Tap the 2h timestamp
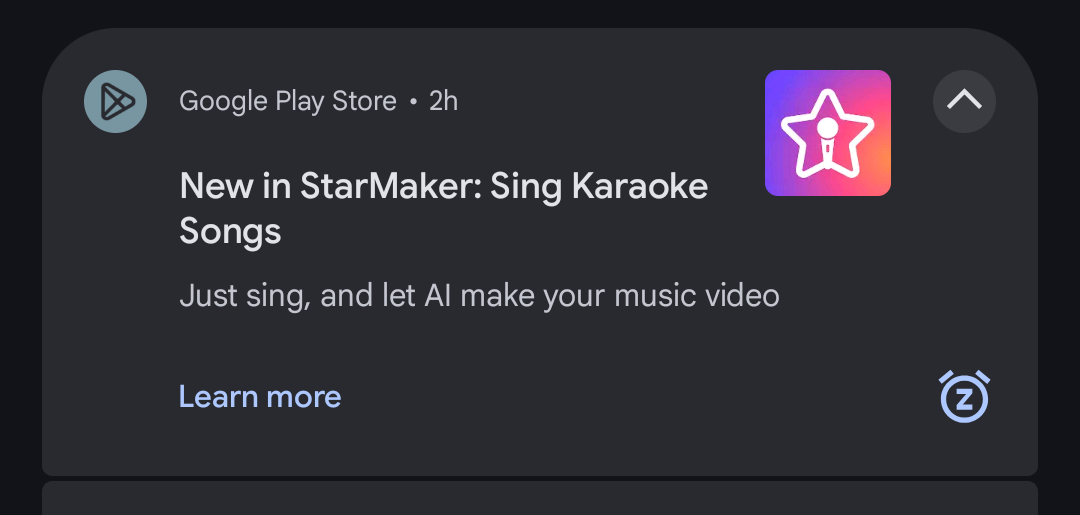This screenshot has height=515, width=1080. pos(444,102)
